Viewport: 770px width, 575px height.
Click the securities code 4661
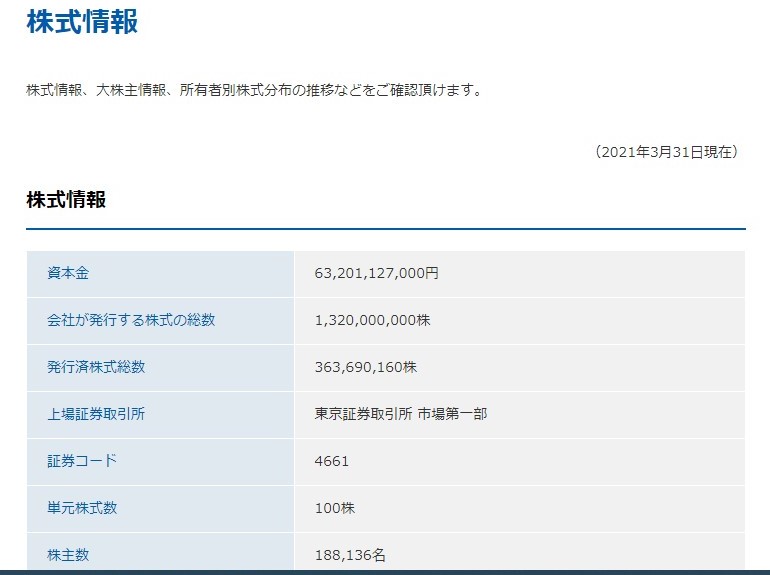tap(331, 461)
